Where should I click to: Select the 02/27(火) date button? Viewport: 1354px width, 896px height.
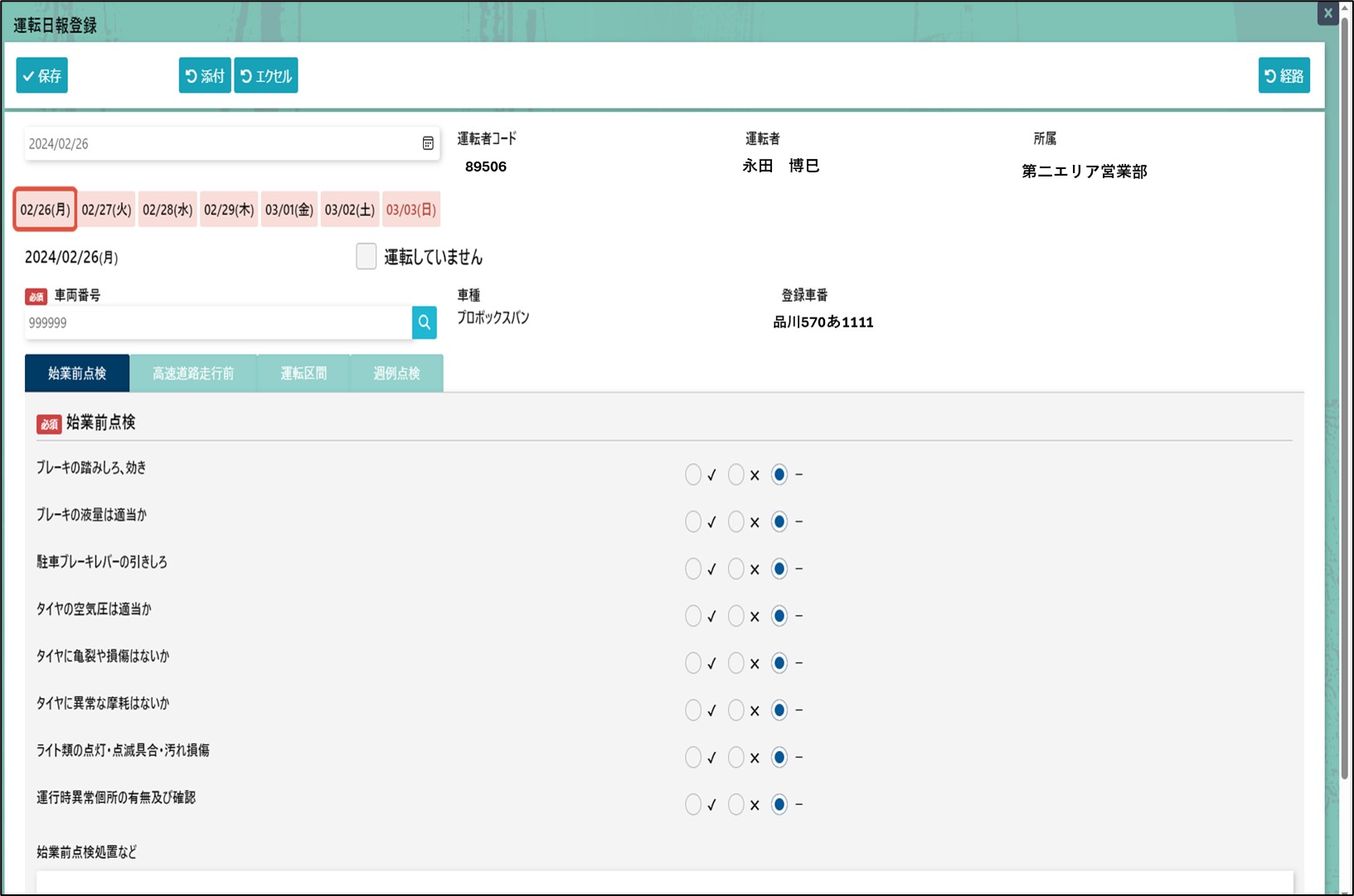pyautogui.click(x=106, y=210)
